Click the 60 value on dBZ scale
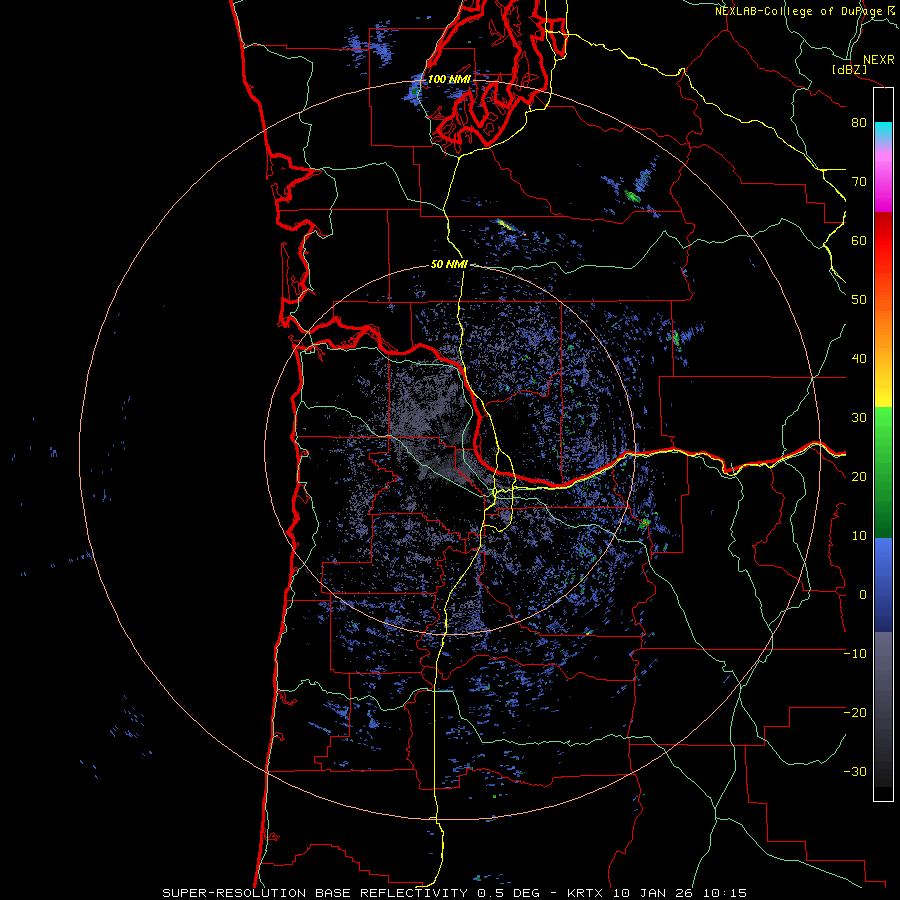This screenshot has height=900, width=900. pyautogui.click(x=859, y=240)
